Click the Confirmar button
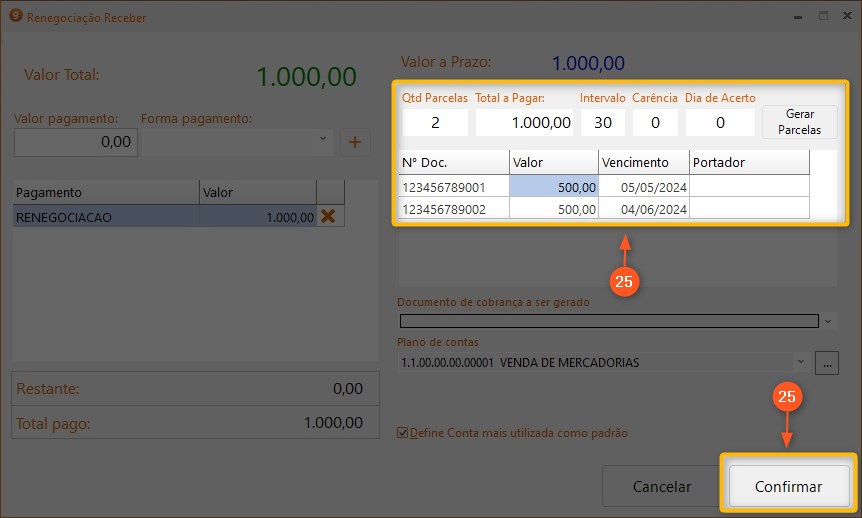 tap(788, 487)
